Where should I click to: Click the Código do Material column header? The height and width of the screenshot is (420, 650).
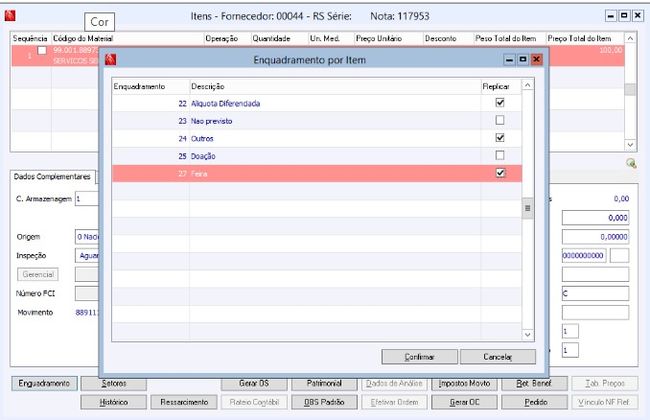point(127,39)
